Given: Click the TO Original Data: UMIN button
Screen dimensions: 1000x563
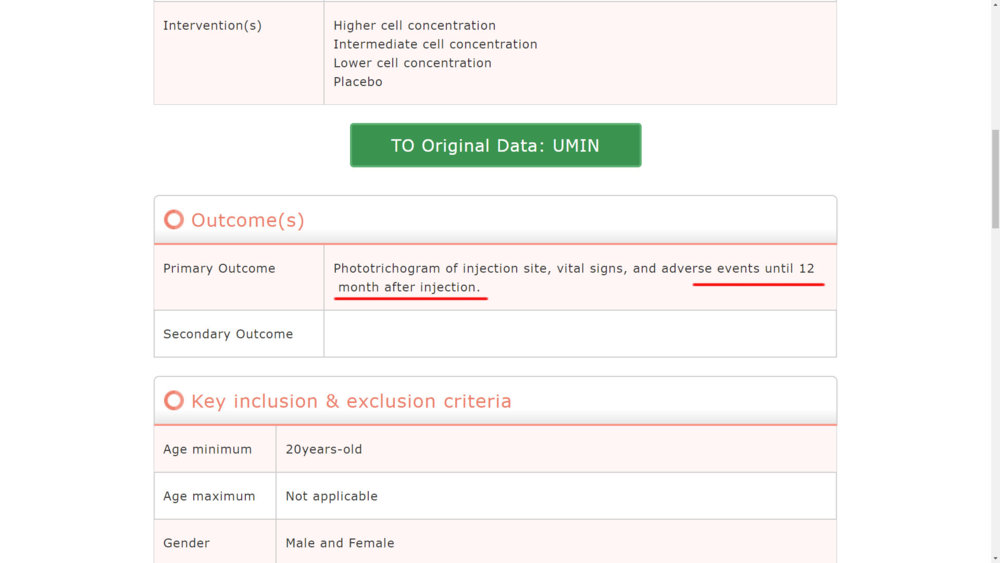Looking at the screenshot, I should [x=495, y=145].
